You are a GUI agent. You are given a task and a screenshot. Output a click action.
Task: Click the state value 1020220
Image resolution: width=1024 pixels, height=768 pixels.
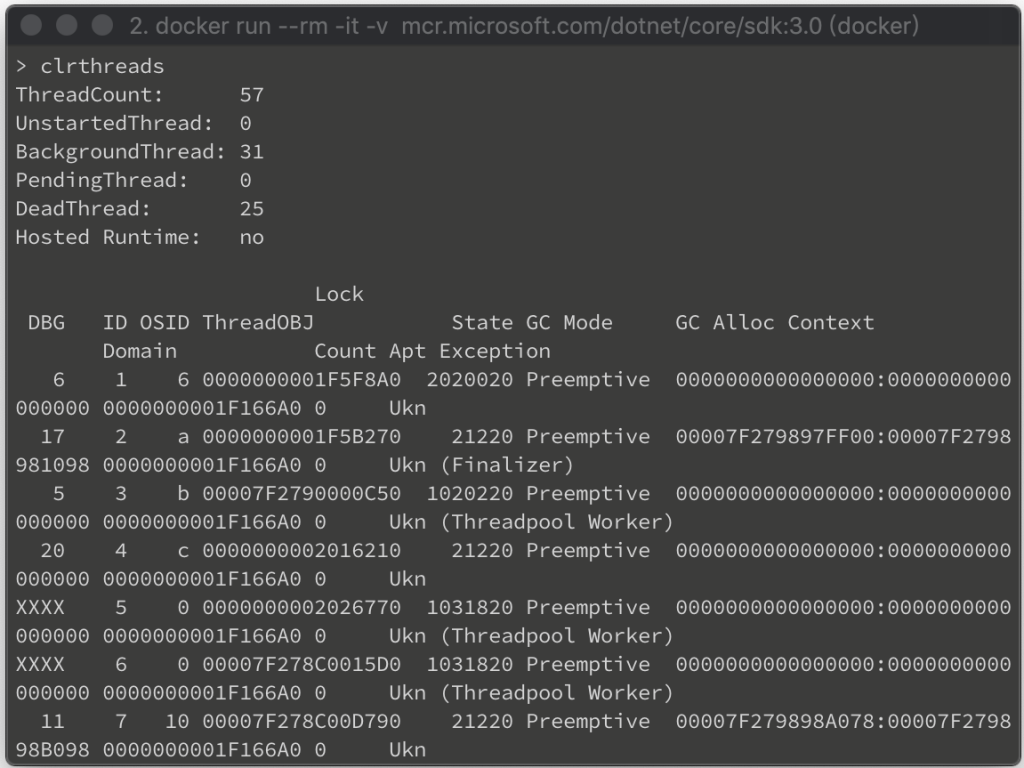(x=470, y=494)
